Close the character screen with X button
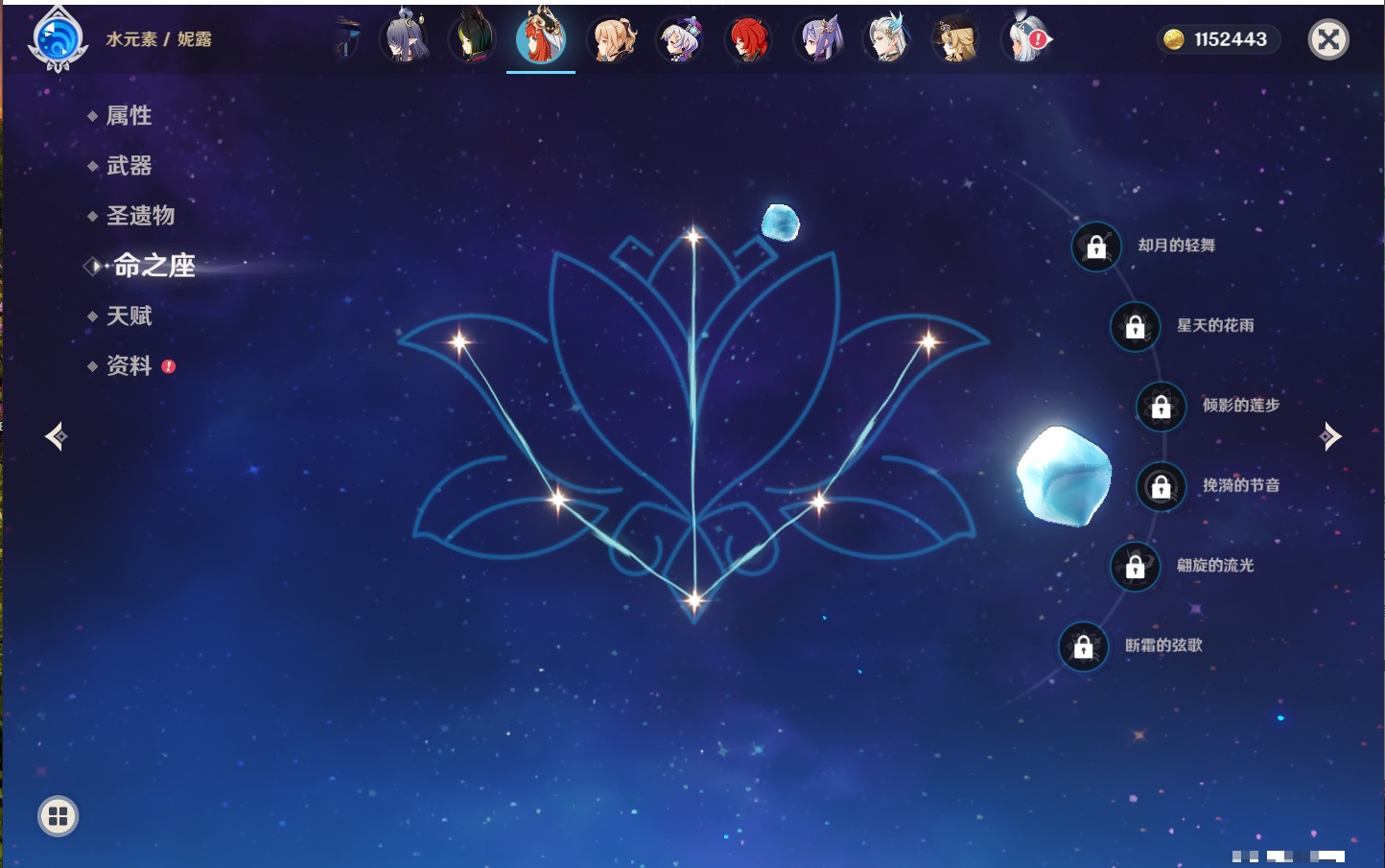The height and width of the screenshot is (868, 1385). [1328, 39]
